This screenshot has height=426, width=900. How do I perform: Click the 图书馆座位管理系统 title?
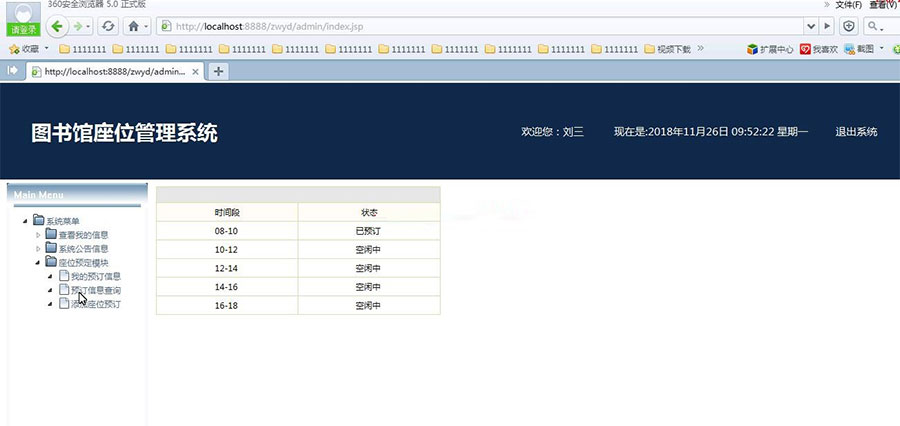pos(125,133)
